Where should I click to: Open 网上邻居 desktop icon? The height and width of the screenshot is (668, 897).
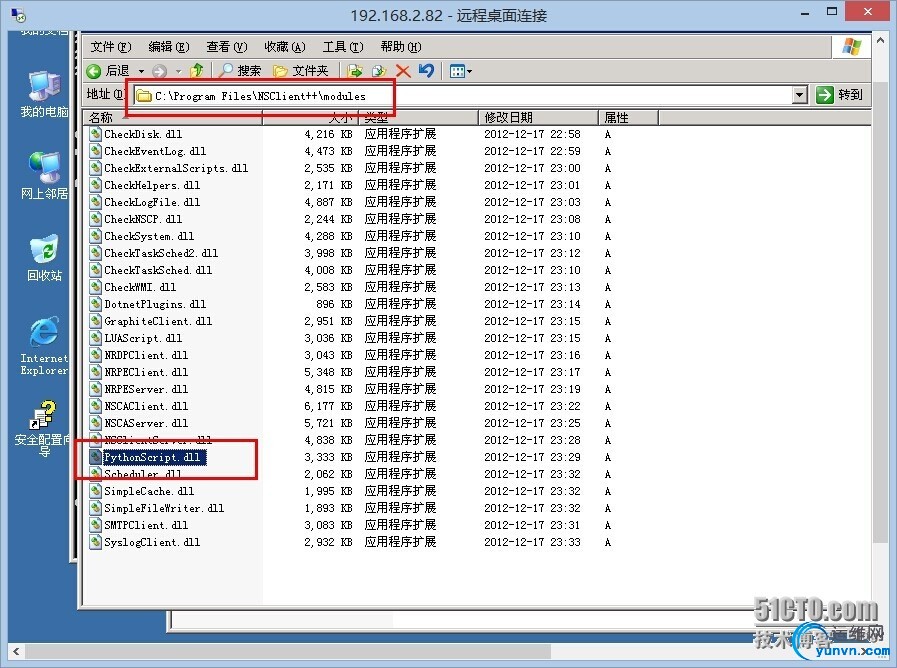(x=44, y=176)
